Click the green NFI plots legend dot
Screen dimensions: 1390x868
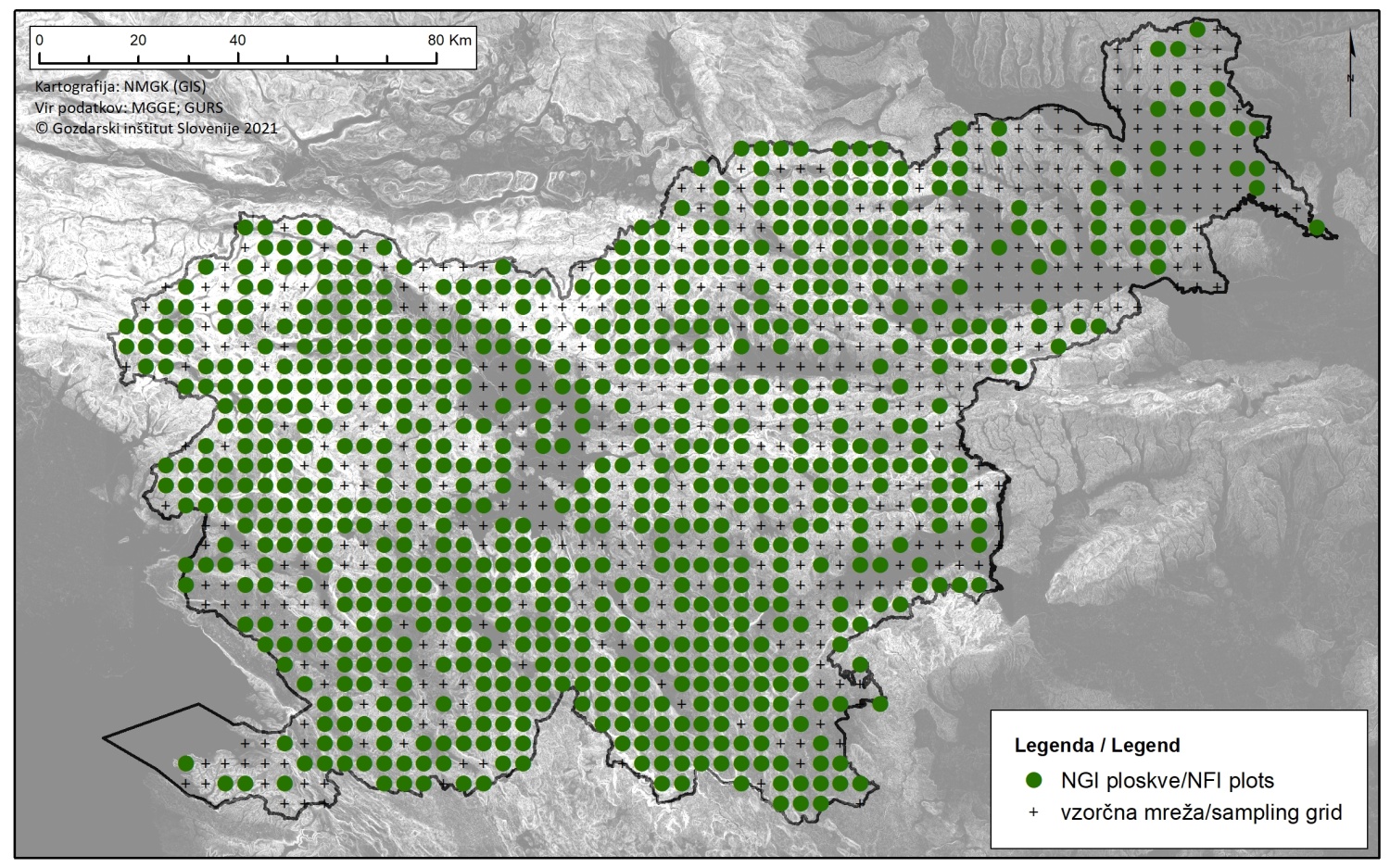point(1034,780)
